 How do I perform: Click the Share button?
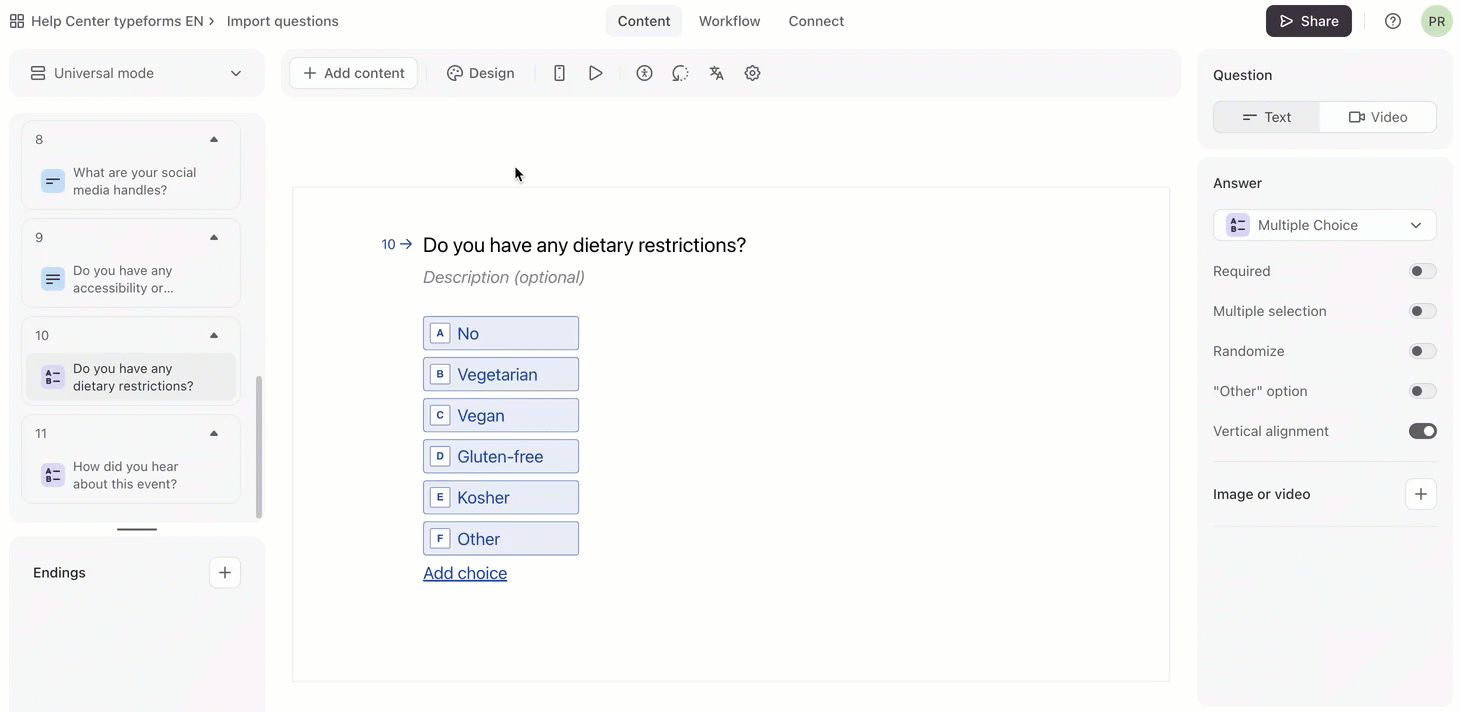[x=1308, y=21]
